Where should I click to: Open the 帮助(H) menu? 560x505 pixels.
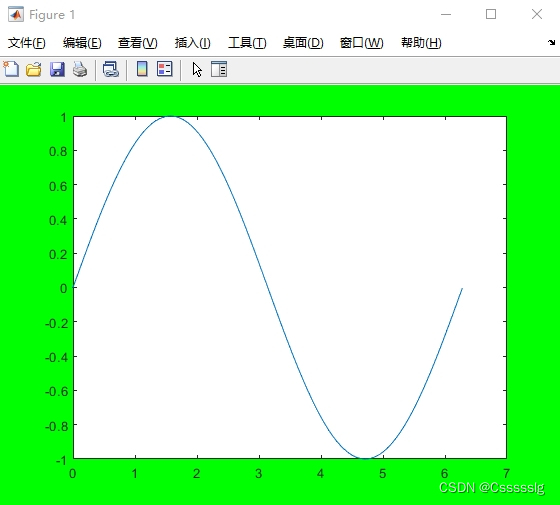point(421,43)
